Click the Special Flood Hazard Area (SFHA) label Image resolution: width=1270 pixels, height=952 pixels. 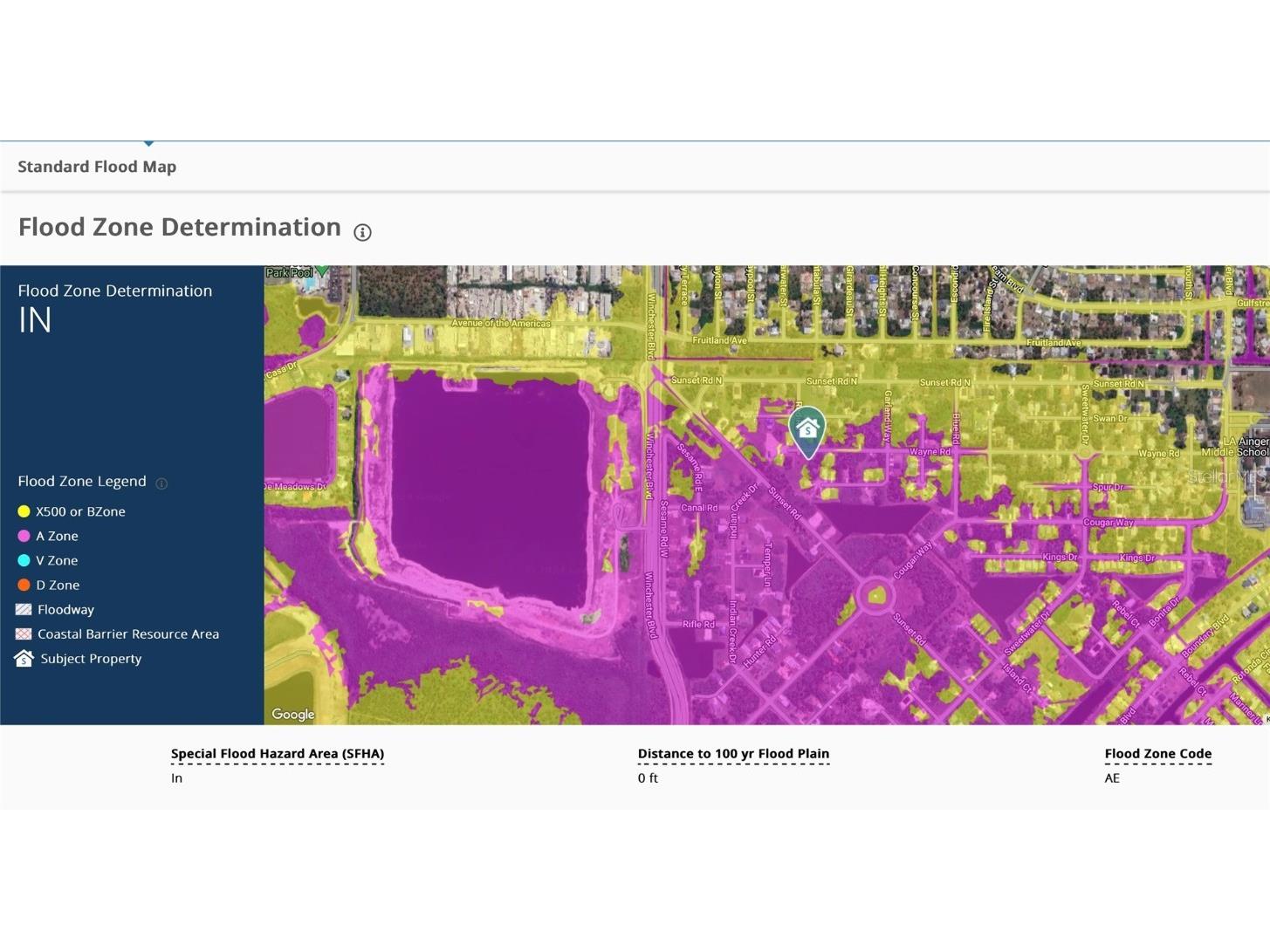277,754
